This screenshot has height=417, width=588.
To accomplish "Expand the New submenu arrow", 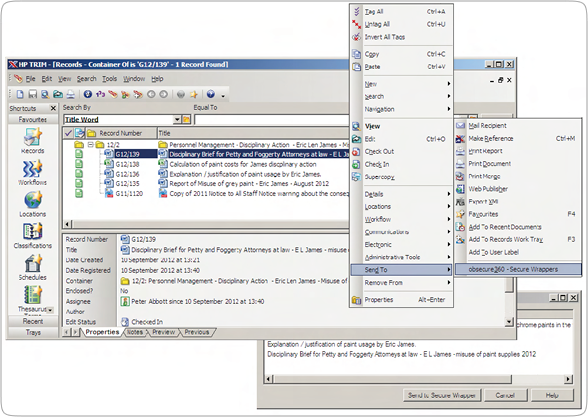I will (x=448, y=84).
